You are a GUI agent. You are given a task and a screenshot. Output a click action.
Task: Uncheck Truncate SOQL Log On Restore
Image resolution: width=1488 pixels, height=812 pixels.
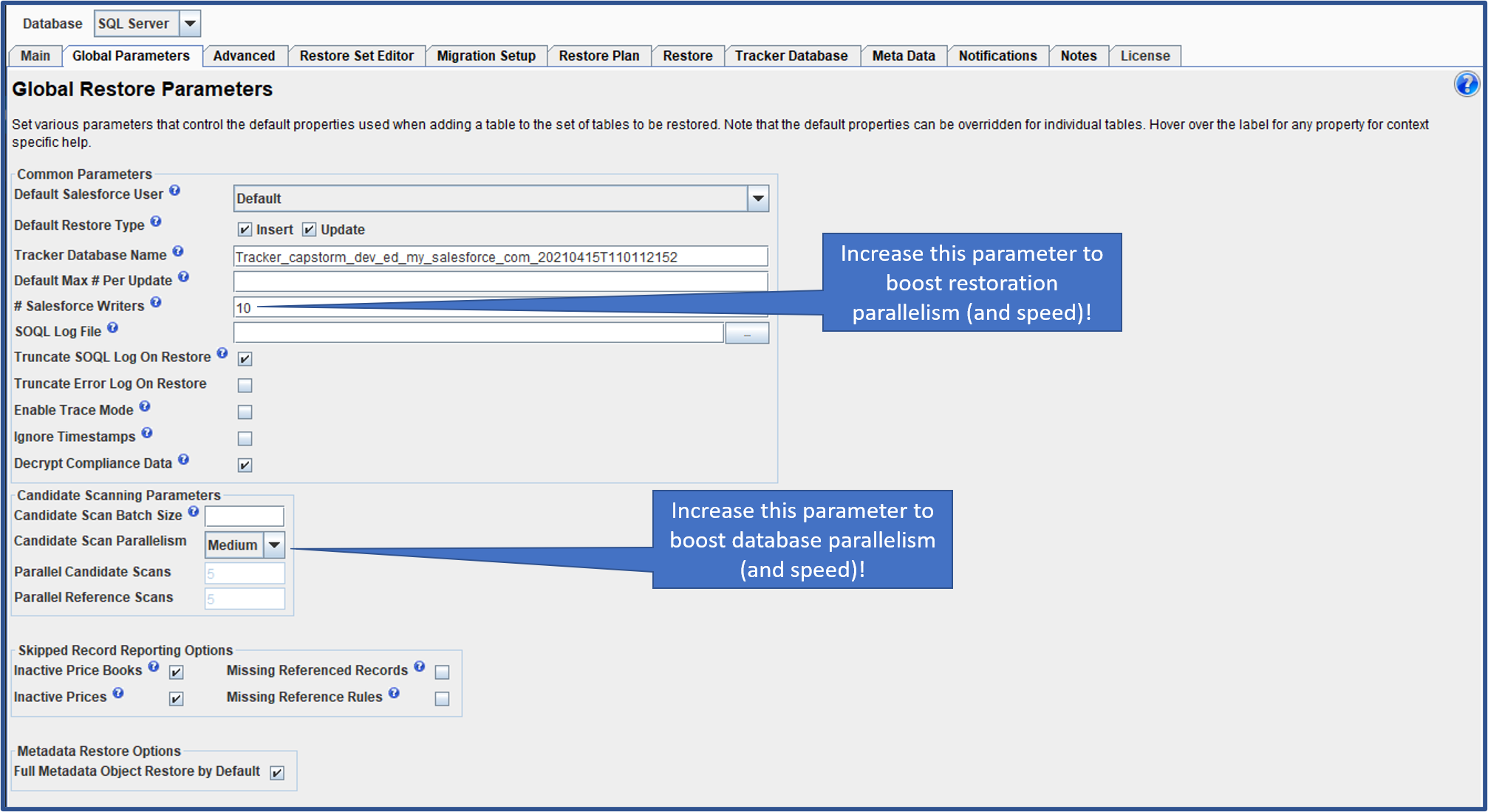(x=245, y=359)
